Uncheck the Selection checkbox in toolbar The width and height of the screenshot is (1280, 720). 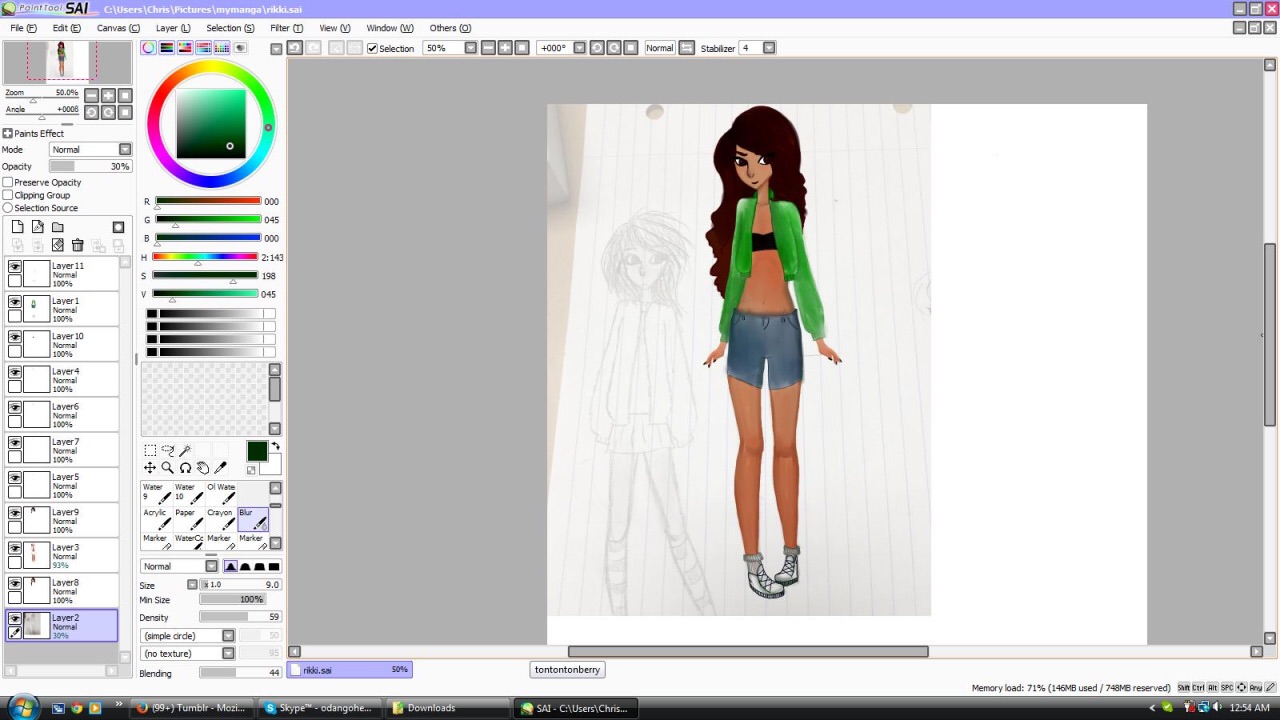coord(372,48)
